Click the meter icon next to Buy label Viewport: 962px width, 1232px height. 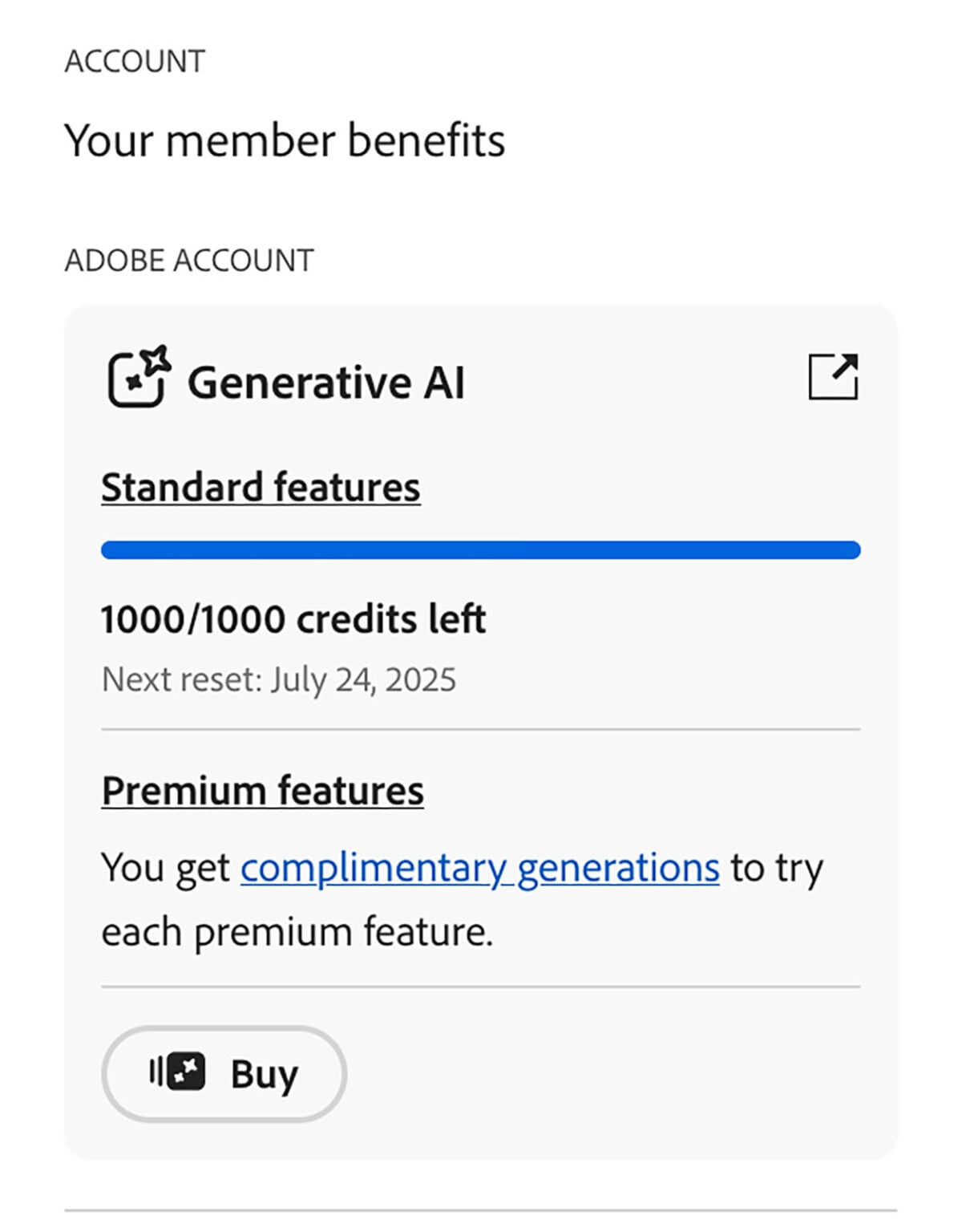tap(178, 1071)
